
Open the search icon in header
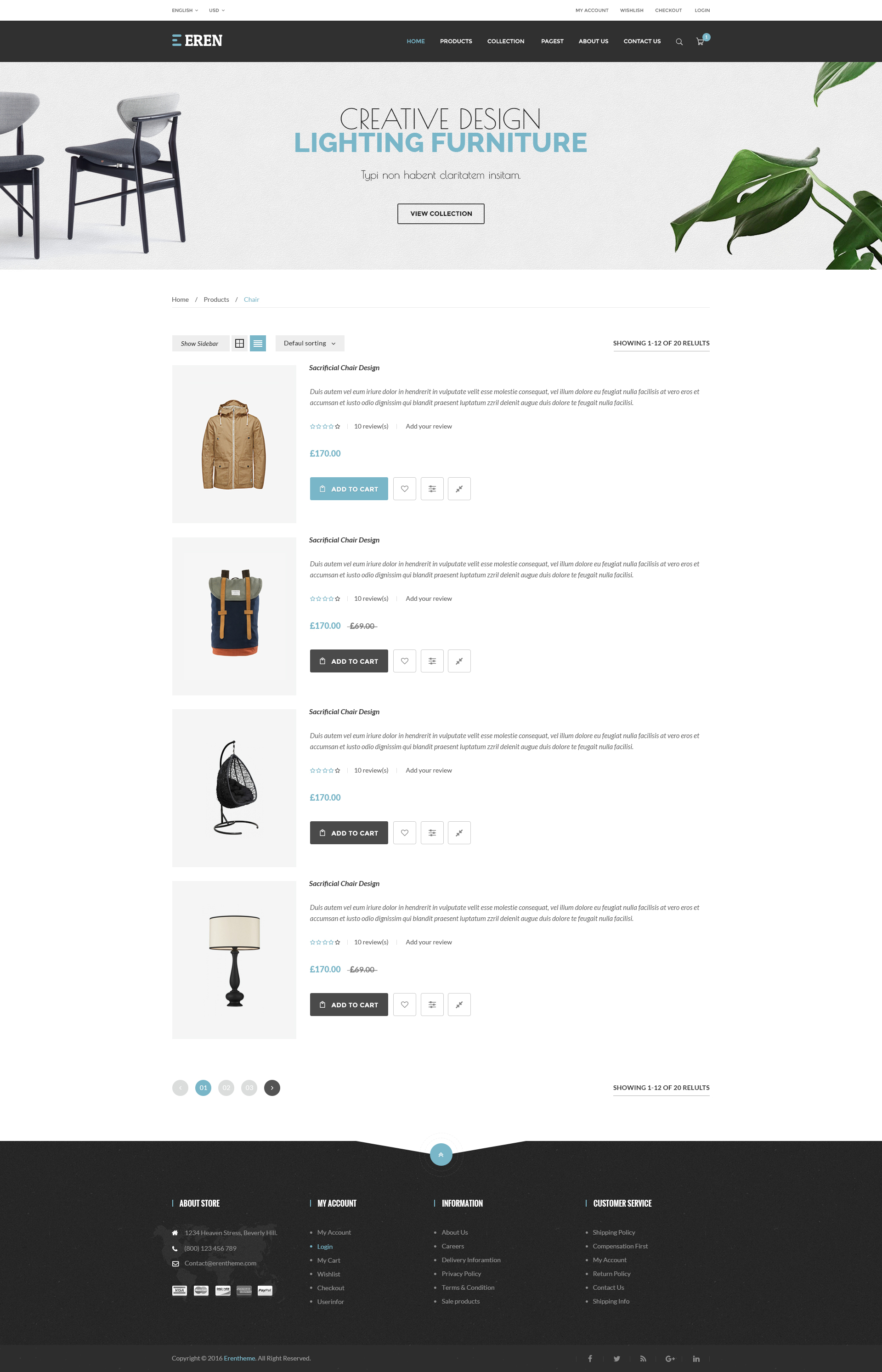tap(678, 41)
